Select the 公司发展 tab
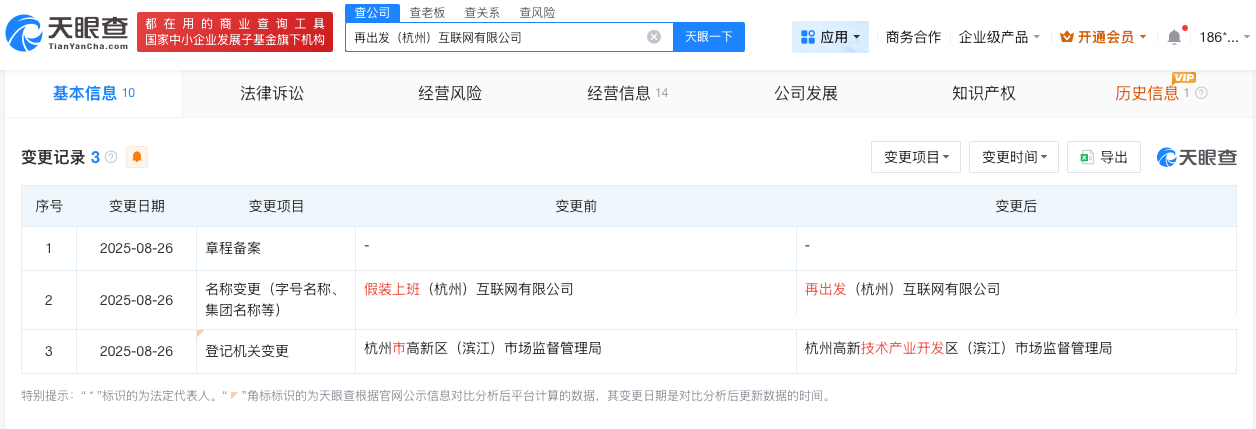1256x429 pixels. pyautogui.click(x=806, y=93)
